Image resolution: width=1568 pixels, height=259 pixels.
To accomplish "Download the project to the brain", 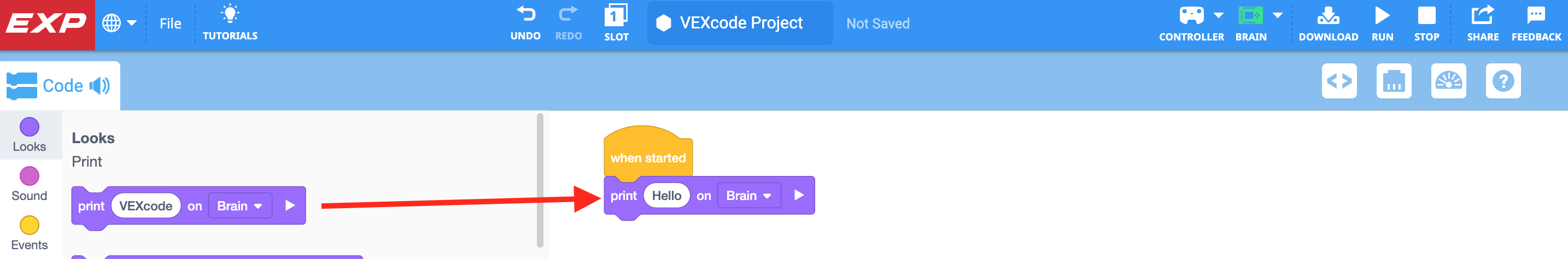I will (1327, 16).
